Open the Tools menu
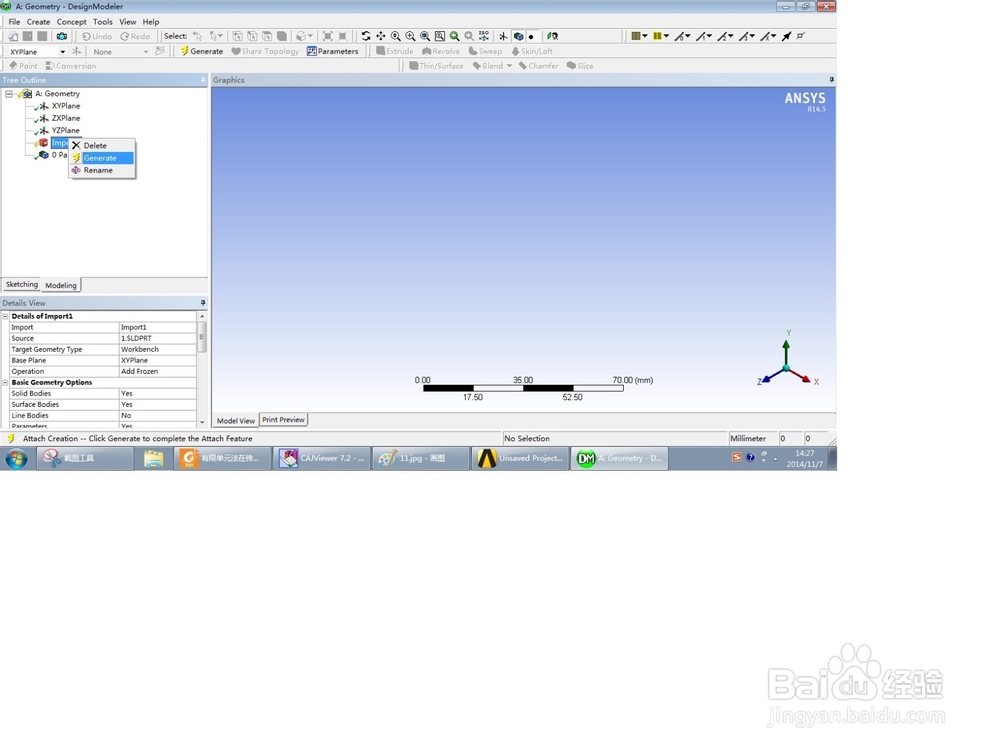This screenshot has width=1000, height=750. 103,22
